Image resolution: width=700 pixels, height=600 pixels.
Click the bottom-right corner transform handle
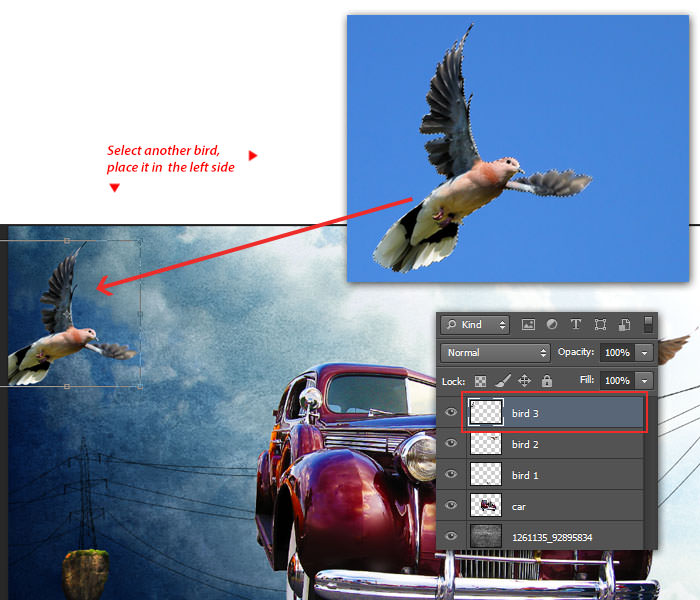coord(140,386)
